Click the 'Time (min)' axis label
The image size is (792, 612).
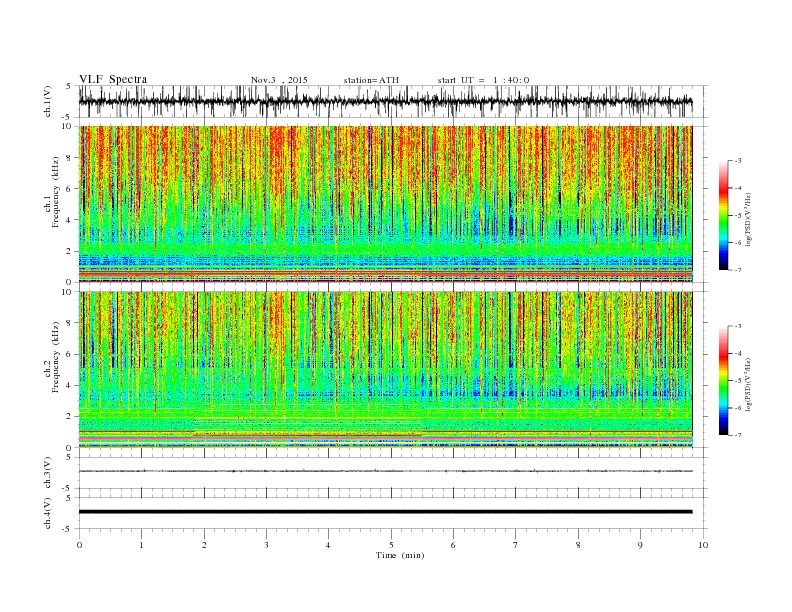pyautogui.click(x=400, y=555)
